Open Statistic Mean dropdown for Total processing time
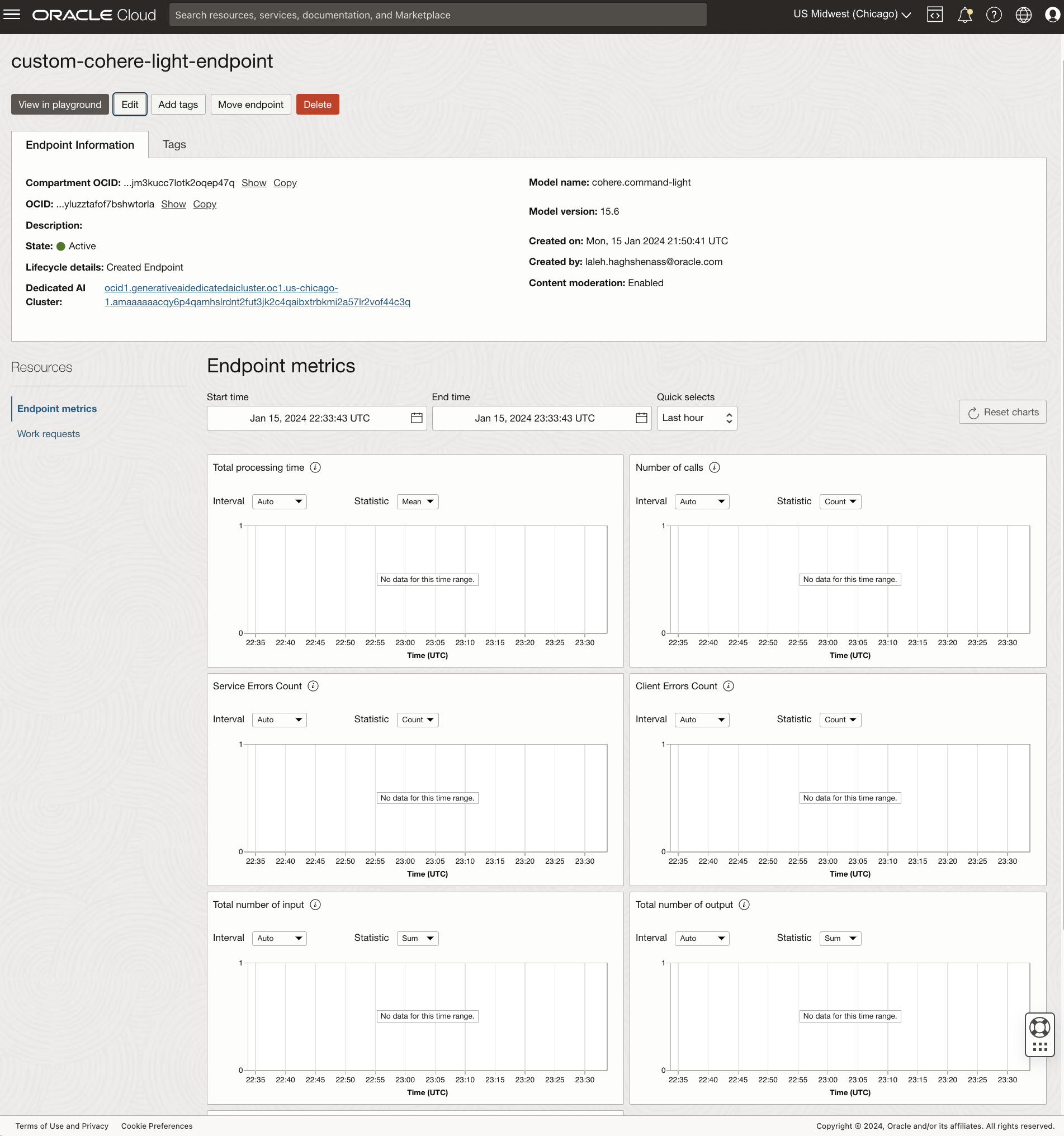 tap(418, 501)
